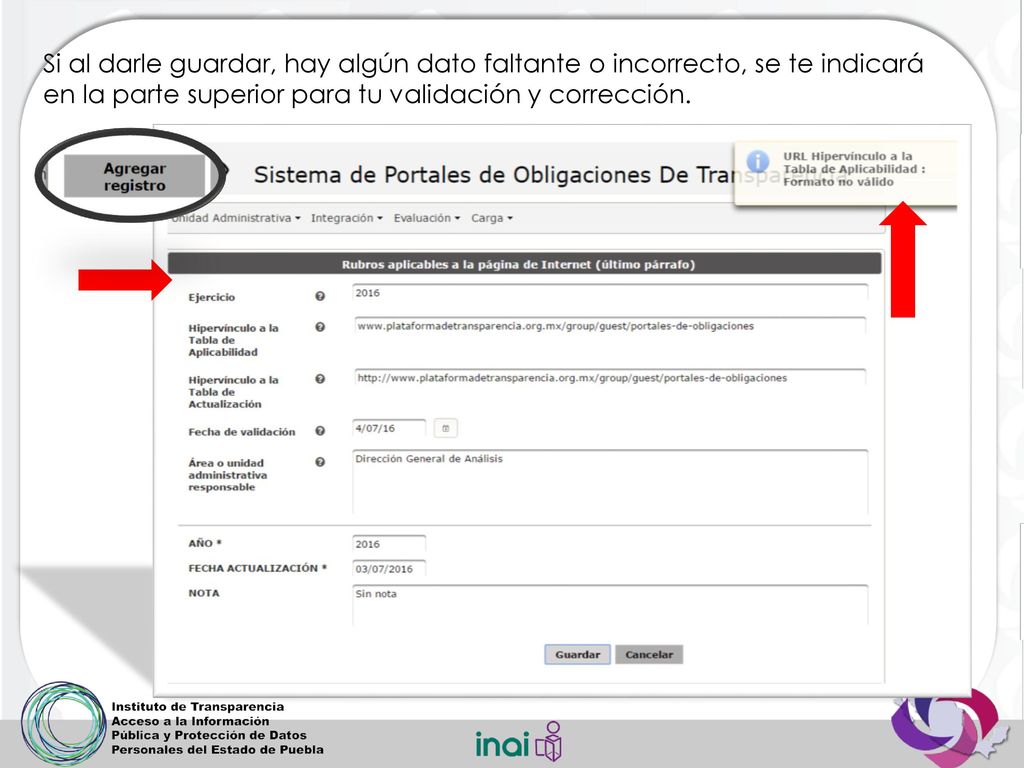
Task: Click the inai logo
Action: [x=519, y=743]
